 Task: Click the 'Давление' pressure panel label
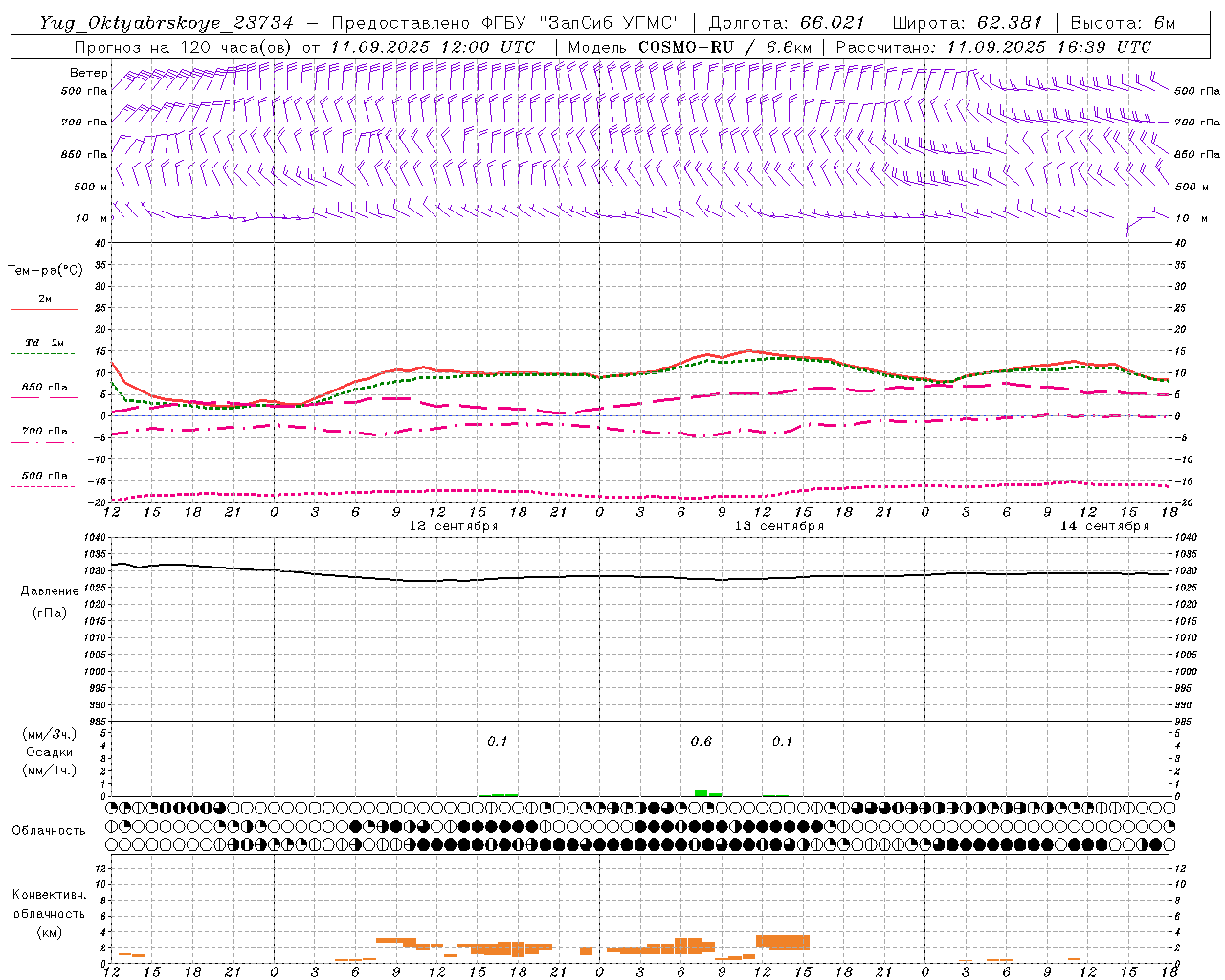click(x=49, y=591)
